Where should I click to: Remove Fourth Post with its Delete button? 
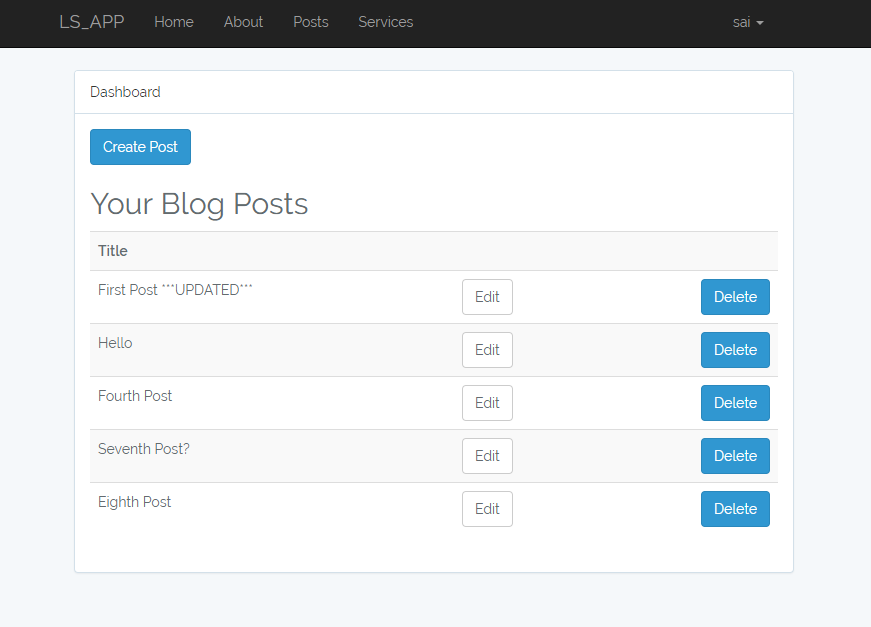[735, 403]
